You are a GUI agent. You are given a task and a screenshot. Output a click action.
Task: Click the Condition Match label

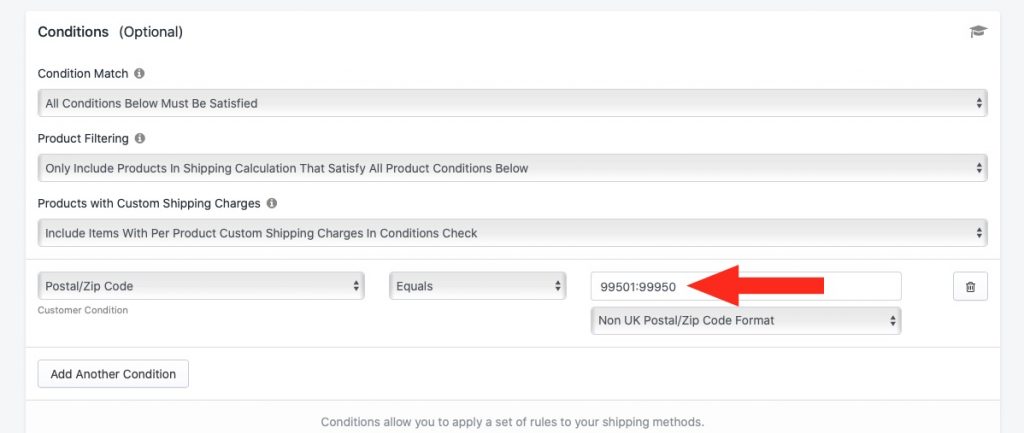click(83, 73)
